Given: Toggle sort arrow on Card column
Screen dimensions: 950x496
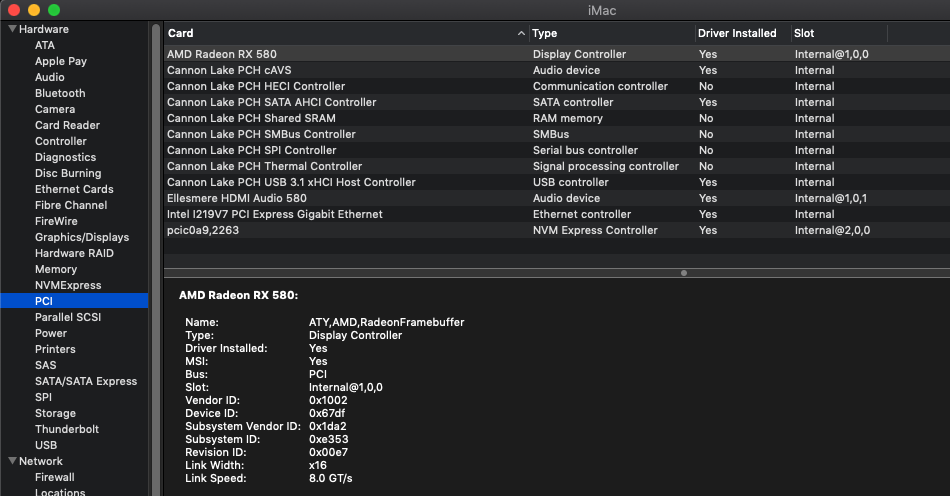Looking at the screenshot, I should coord(521,33).
